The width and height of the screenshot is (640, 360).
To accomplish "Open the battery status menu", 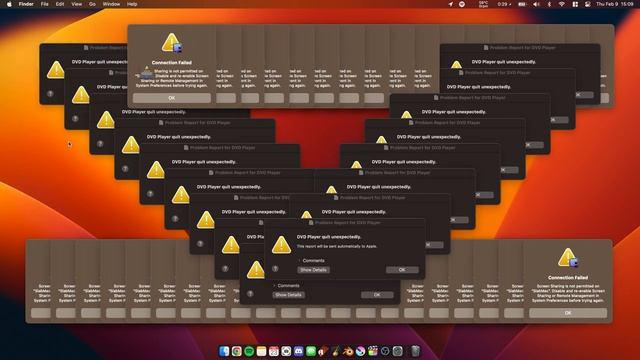I will pyautogui.click(x=522, y=4).
